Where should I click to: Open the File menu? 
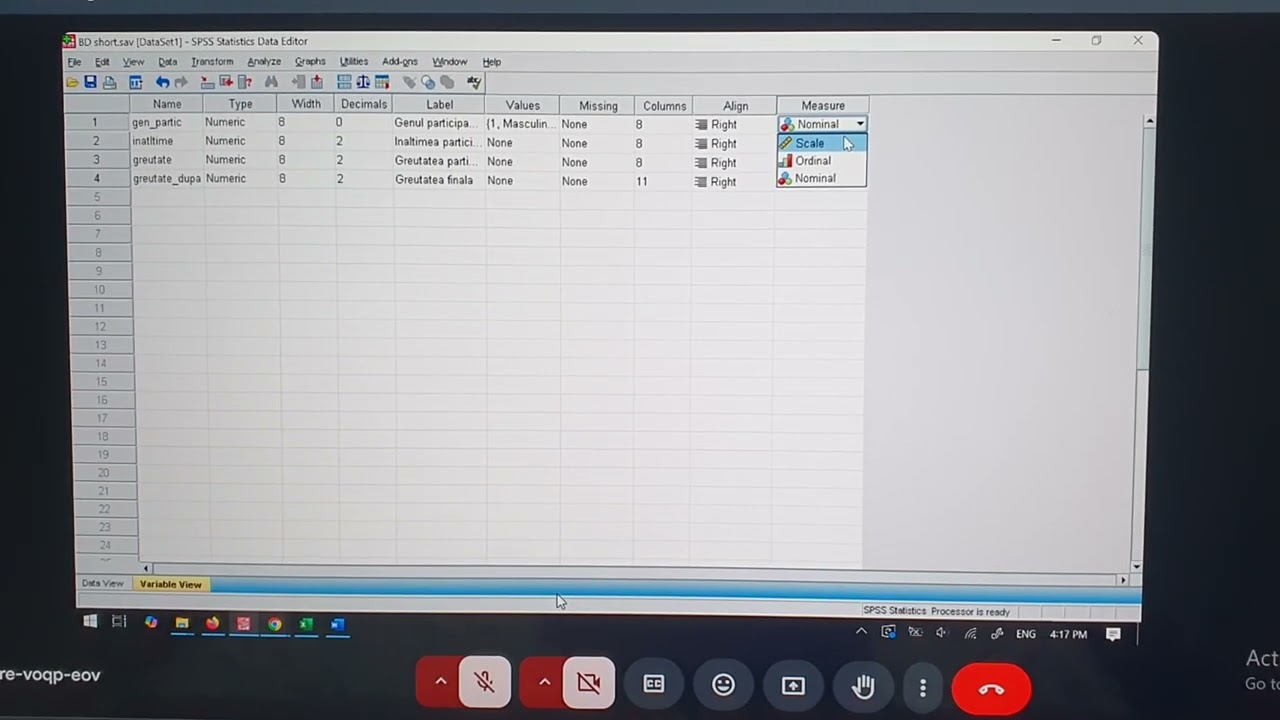pos(74,62)
